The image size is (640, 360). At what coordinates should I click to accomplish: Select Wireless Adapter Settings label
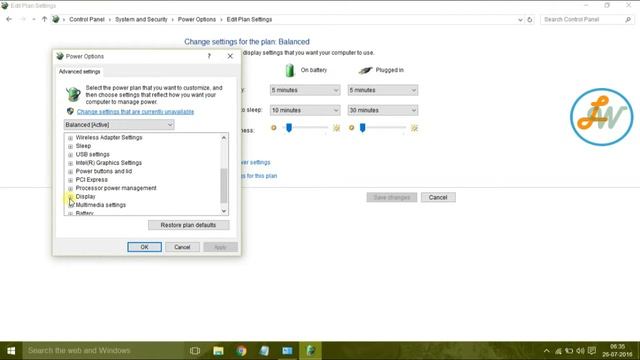pyautogui.click(x=109, y=138)
